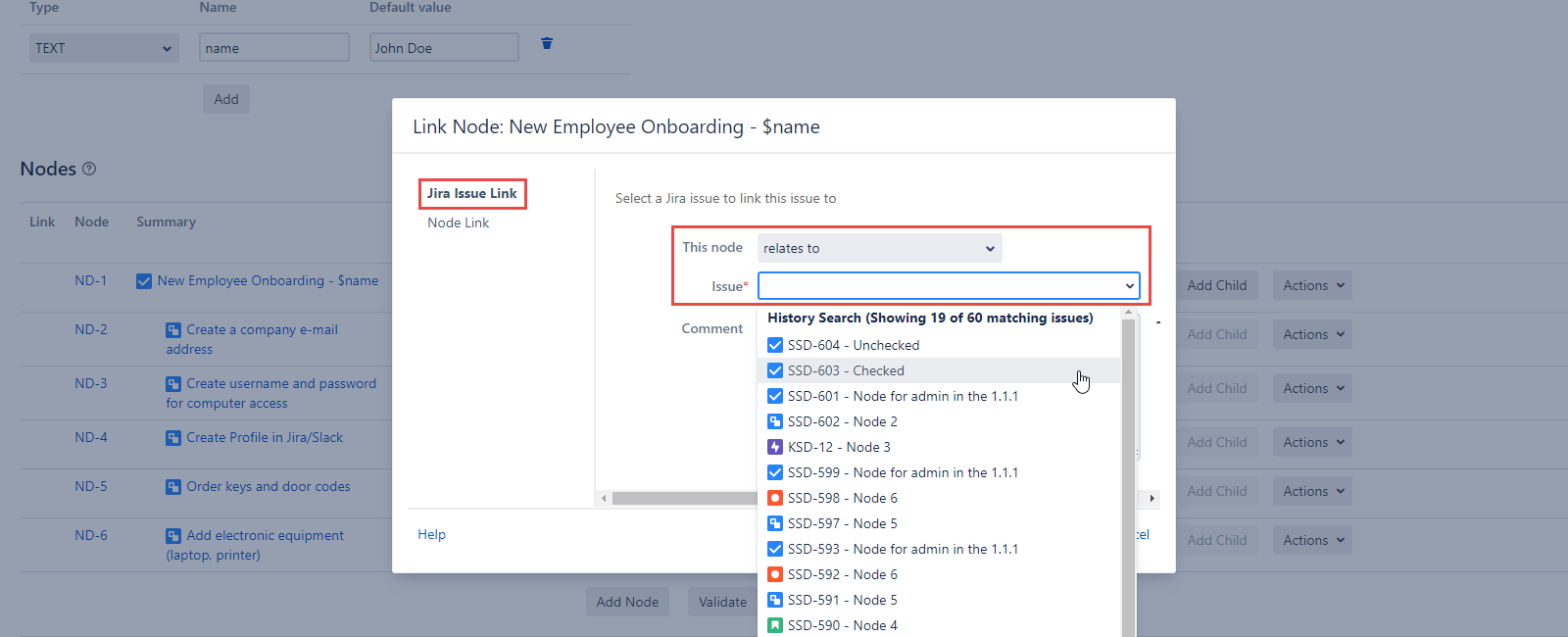
Task: Choose SSD-599 - Node for admin issue
Action: click(x=902, y=472)
